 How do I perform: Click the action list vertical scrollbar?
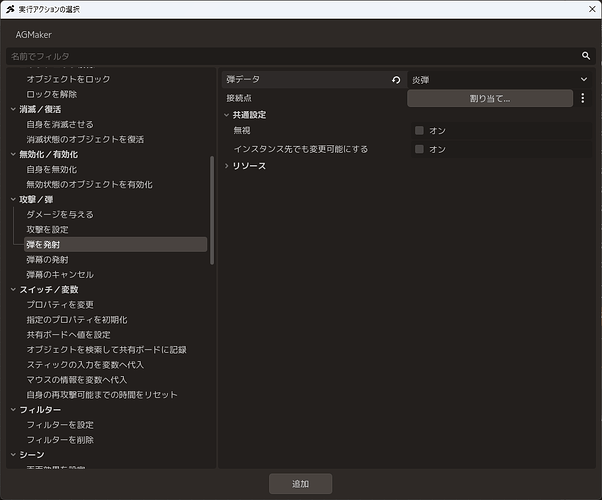212,210
